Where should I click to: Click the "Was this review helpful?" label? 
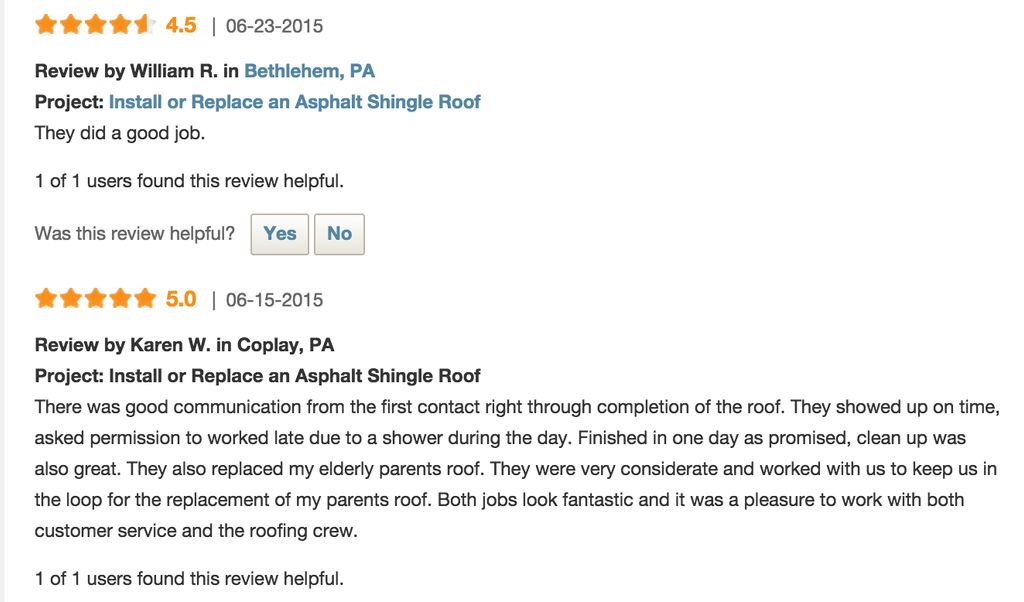coord(135,234)
